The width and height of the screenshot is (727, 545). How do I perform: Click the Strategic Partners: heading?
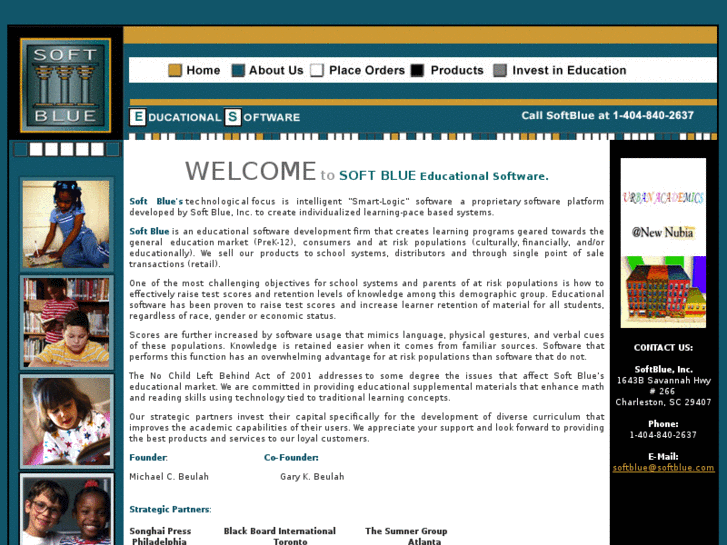tap(170, 509)
